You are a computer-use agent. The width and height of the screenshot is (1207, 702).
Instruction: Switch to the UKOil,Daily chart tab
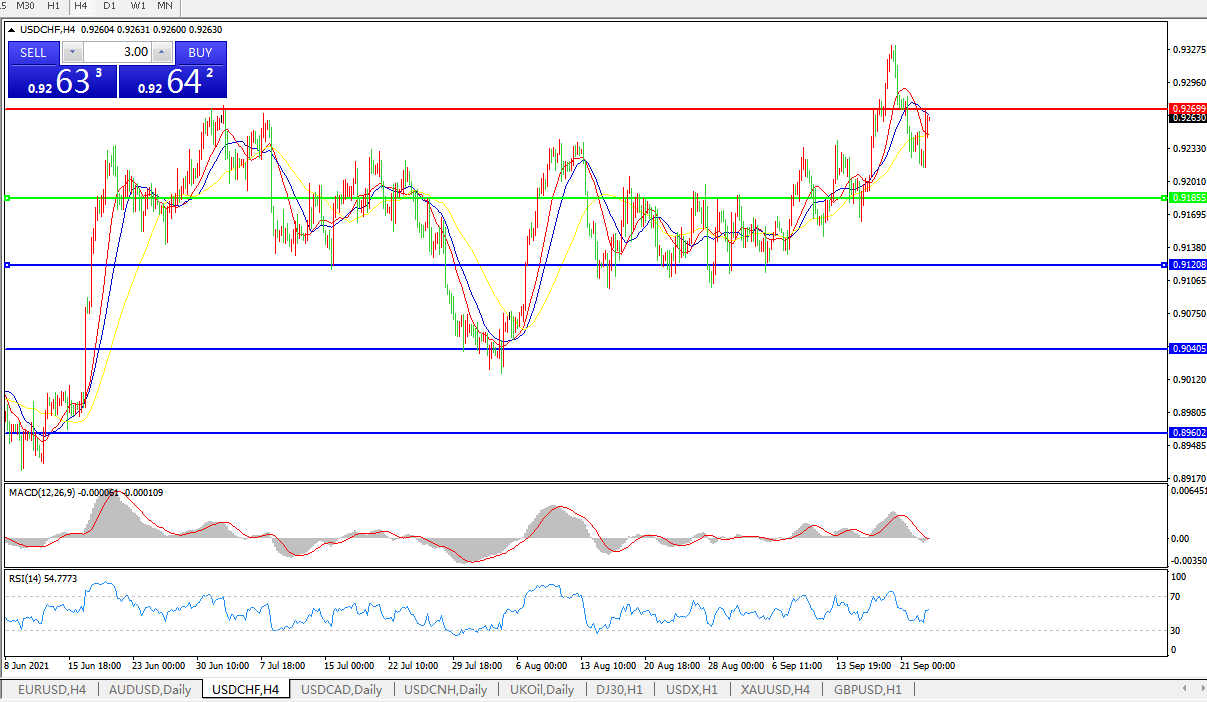point(542,689)
